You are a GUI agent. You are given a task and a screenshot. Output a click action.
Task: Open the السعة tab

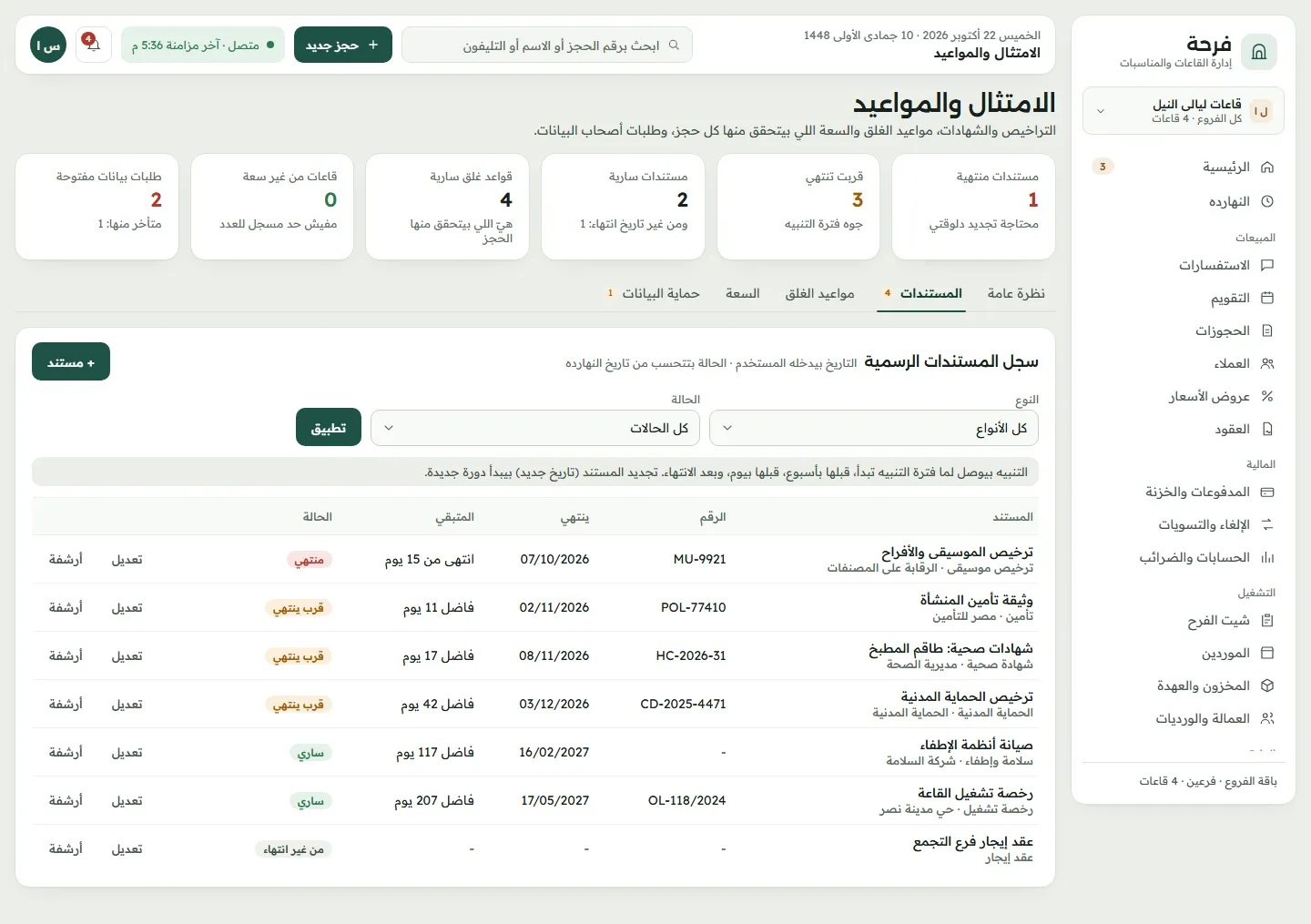point(743,293)
